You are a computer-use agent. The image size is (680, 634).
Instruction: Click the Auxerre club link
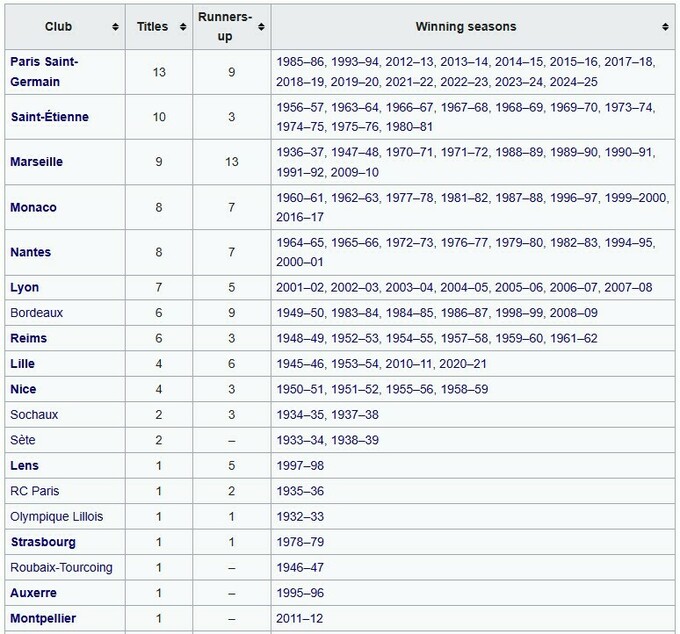click(33, 593)
